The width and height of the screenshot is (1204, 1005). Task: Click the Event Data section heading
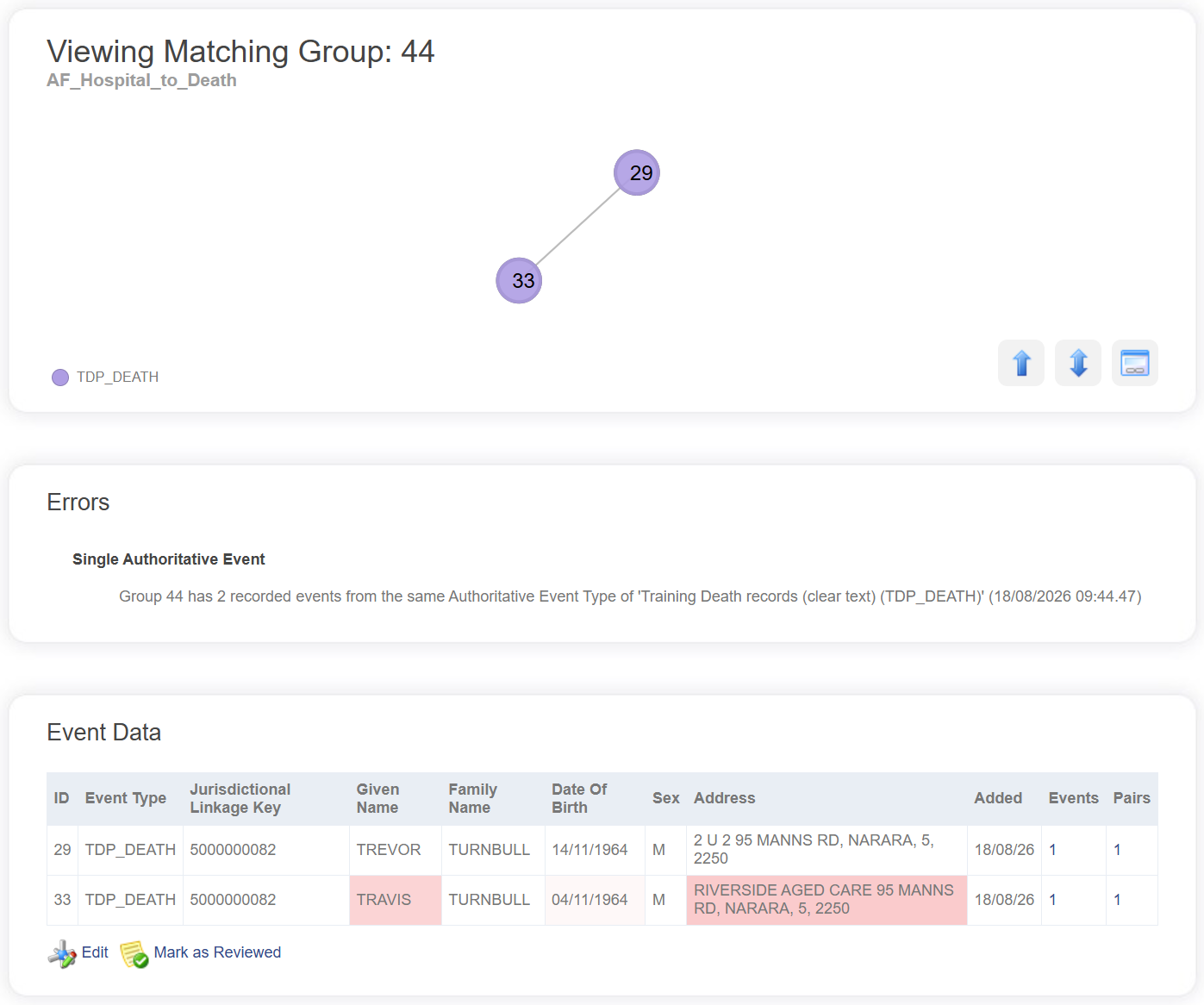[104, 733]
